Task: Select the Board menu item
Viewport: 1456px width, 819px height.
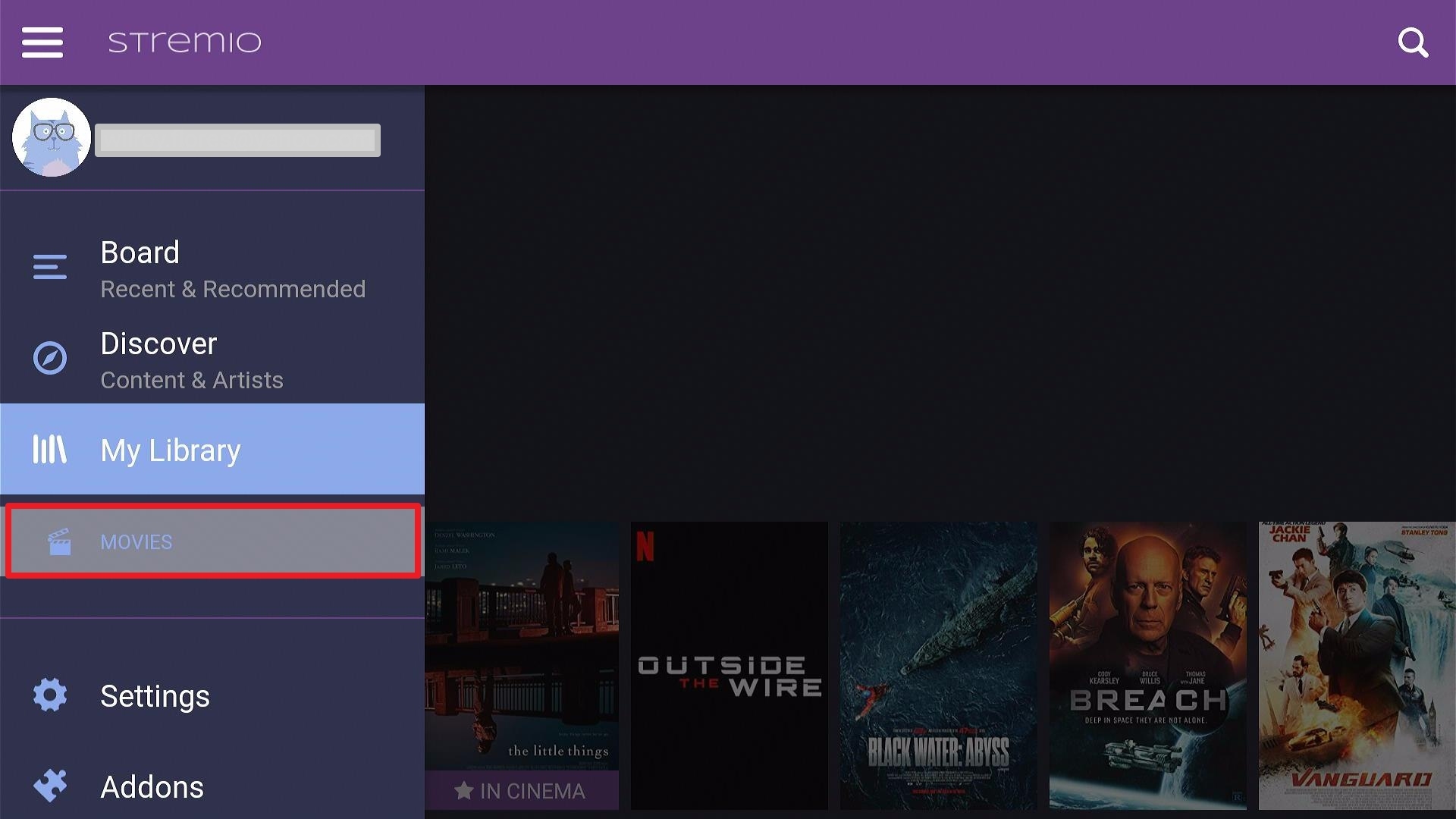Action: 212,268
